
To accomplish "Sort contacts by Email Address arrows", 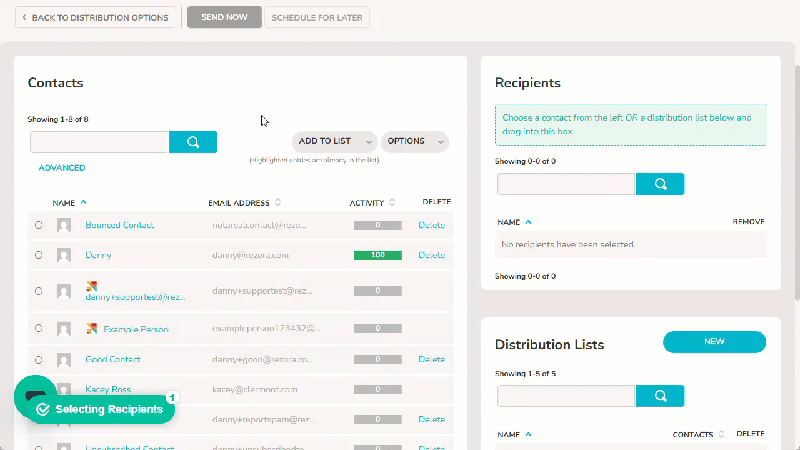I will click(x=278, y=203).
